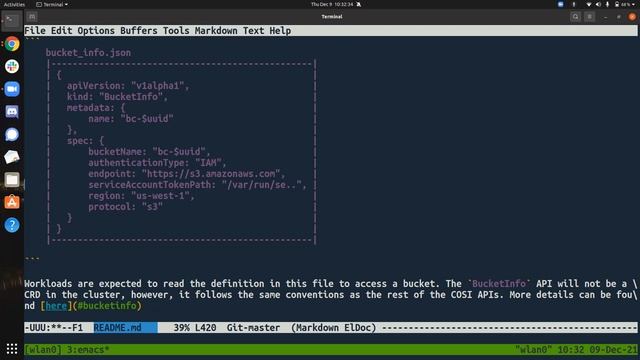Open the Emacs Edit menu
640x360 pixels.
(61, 31)
